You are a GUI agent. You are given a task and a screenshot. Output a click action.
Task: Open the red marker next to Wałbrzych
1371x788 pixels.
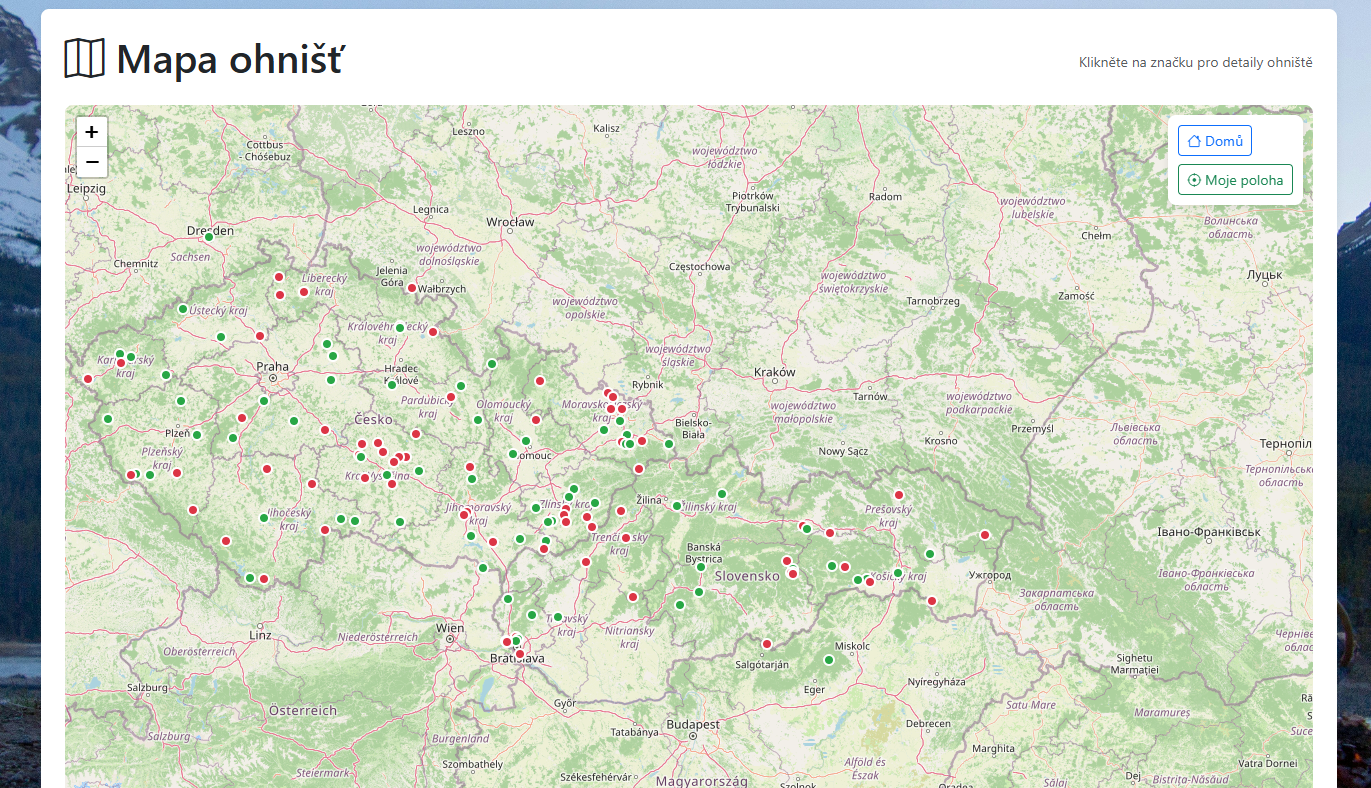click(x=412, y=288)
